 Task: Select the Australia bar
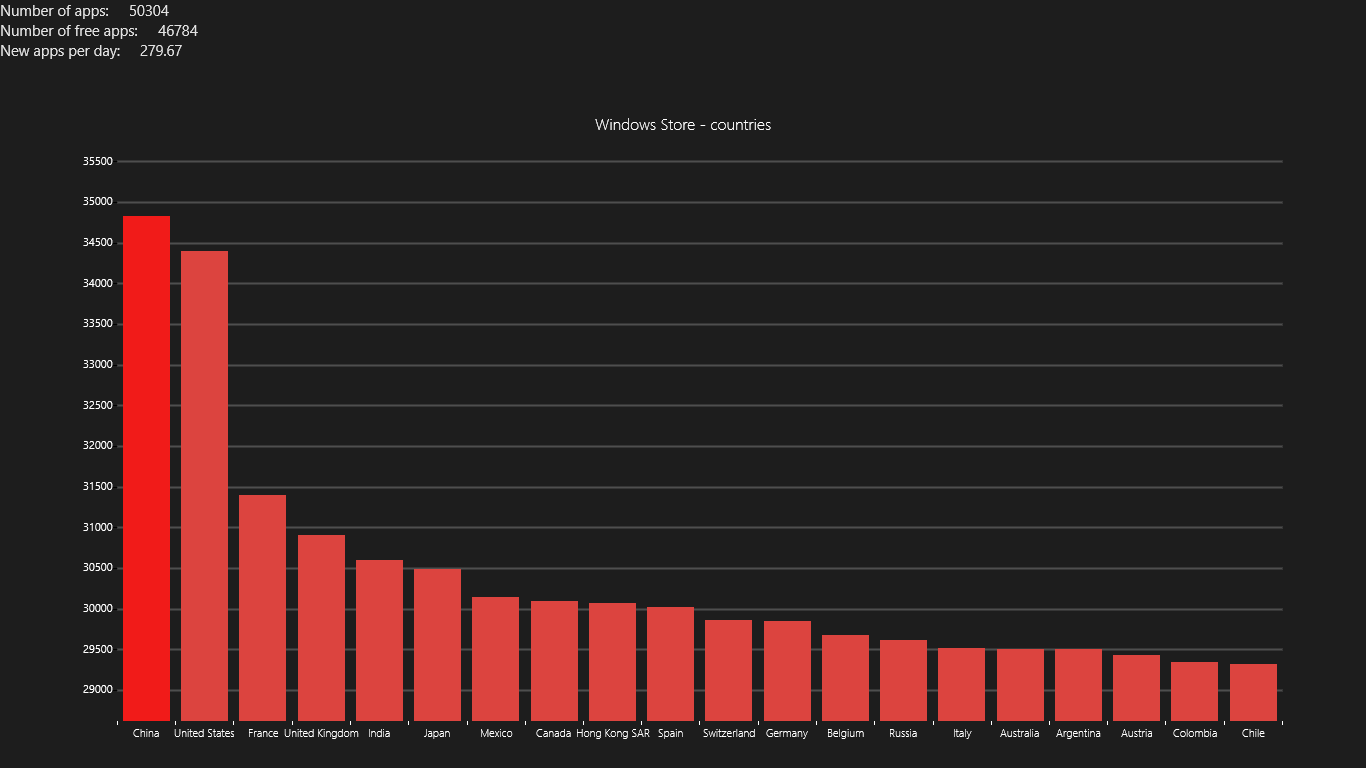pos(1020,684)
